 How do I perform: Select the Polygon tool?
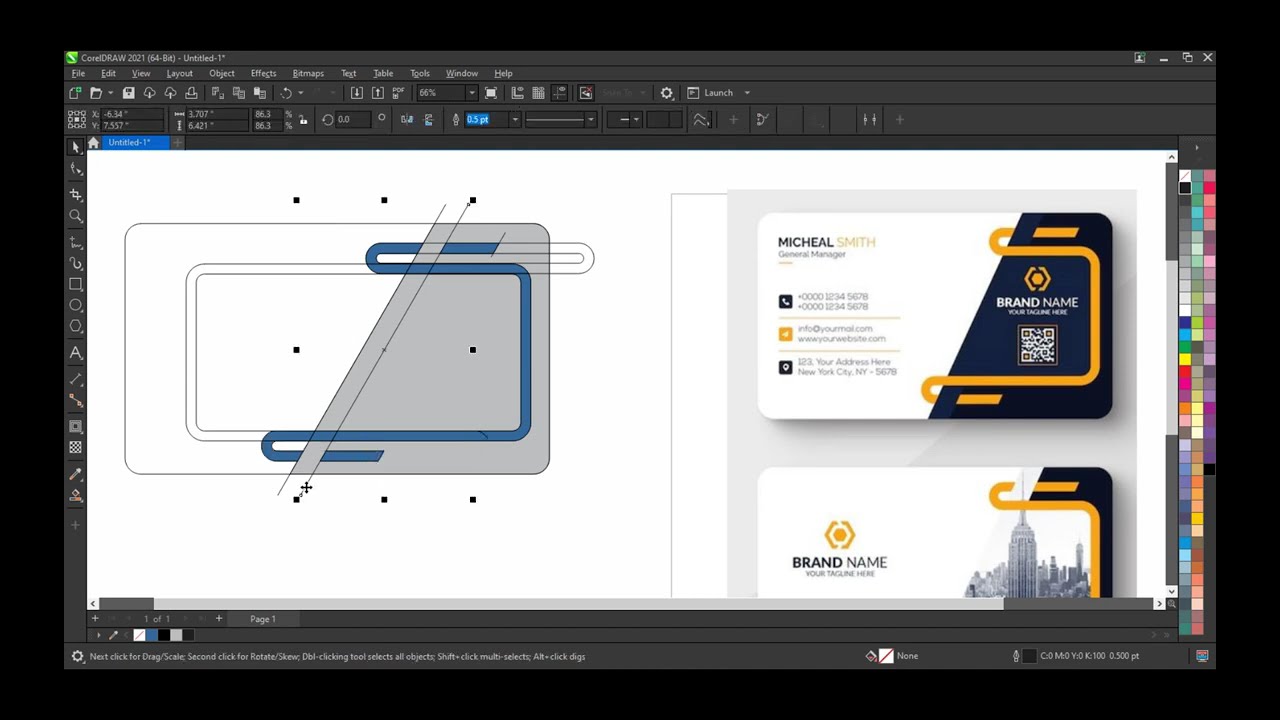(x=76, y=327)
